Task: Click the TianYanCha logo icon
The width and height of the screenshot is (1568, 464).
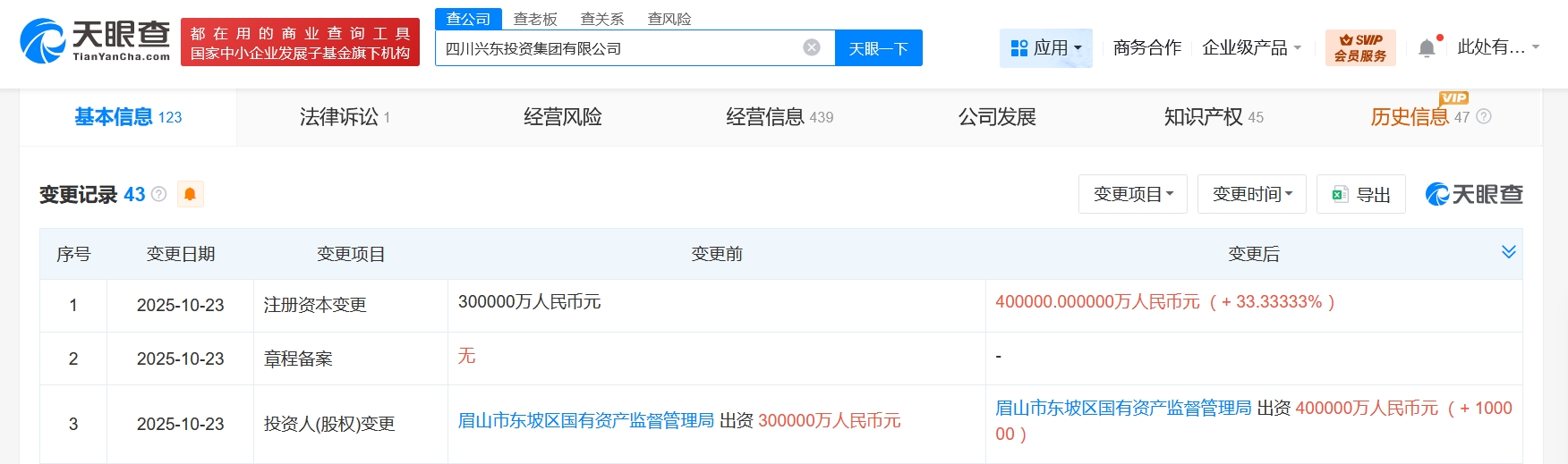Action: 43,41
